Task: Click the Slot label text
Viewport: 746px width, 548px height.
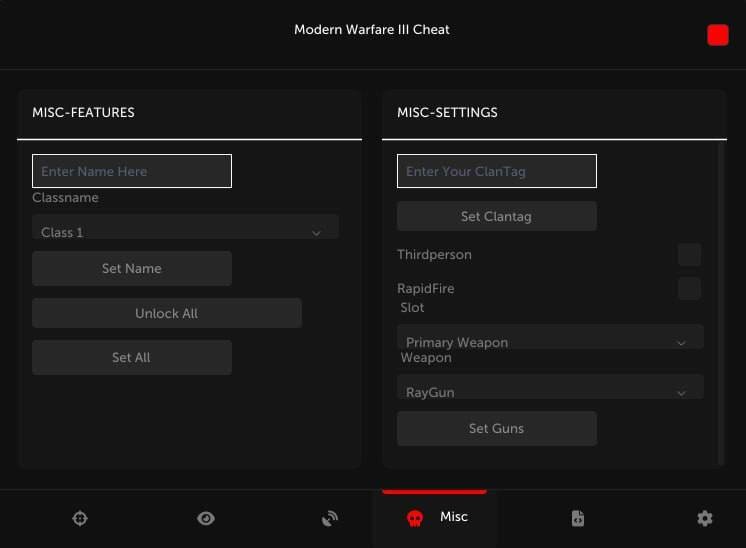Action: click(x=412, y=307)
